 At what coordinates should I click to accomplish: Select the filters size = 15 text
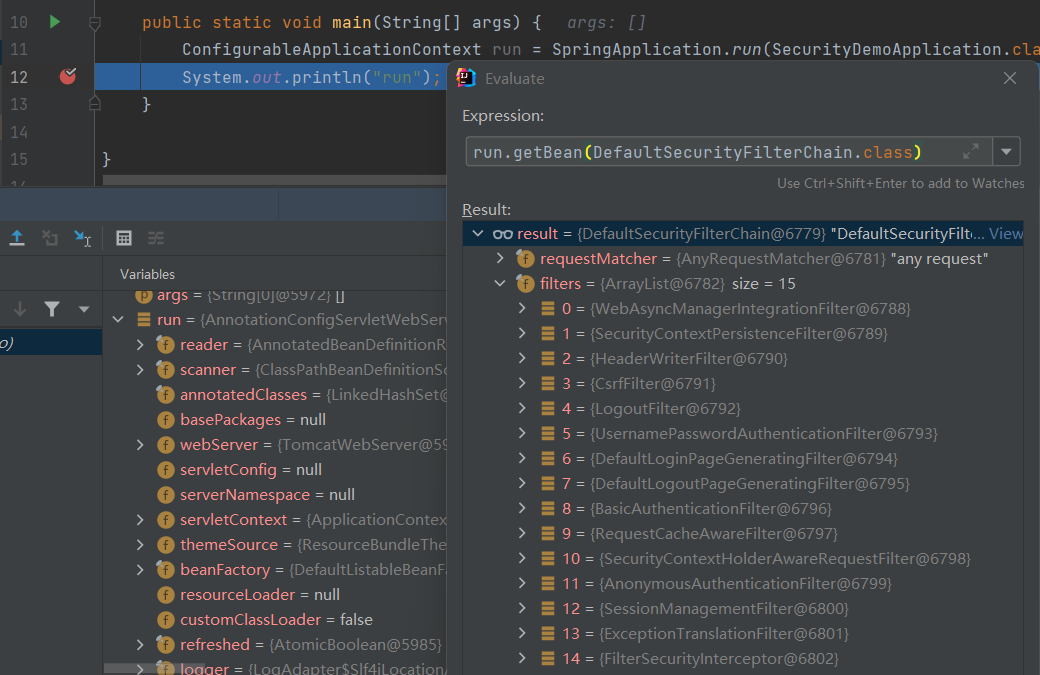point(763,284)
